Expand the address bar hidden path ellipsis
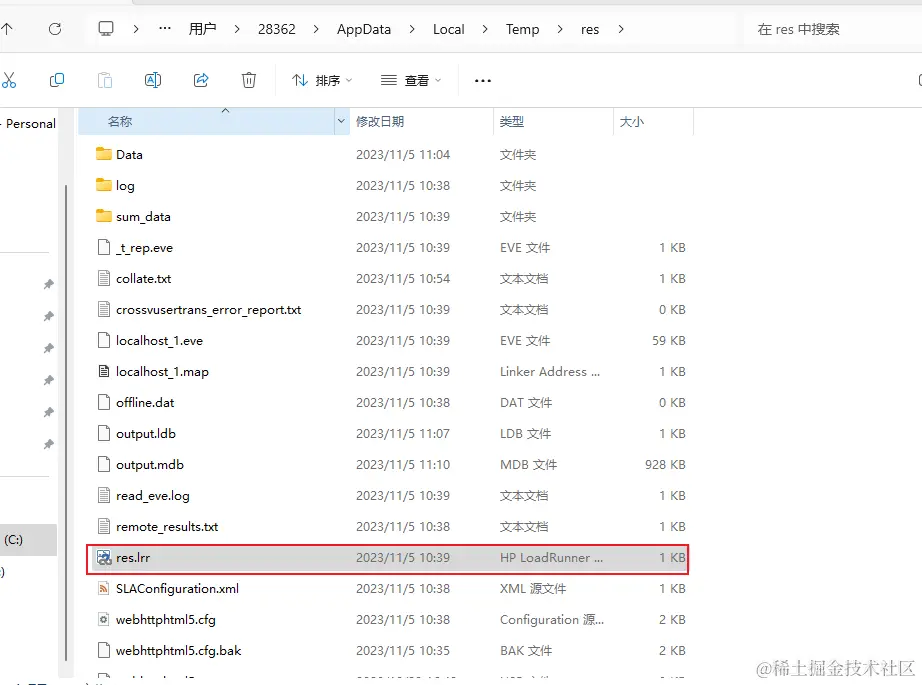The width and height of the screenshot is (922, 685). pos(165,28)
